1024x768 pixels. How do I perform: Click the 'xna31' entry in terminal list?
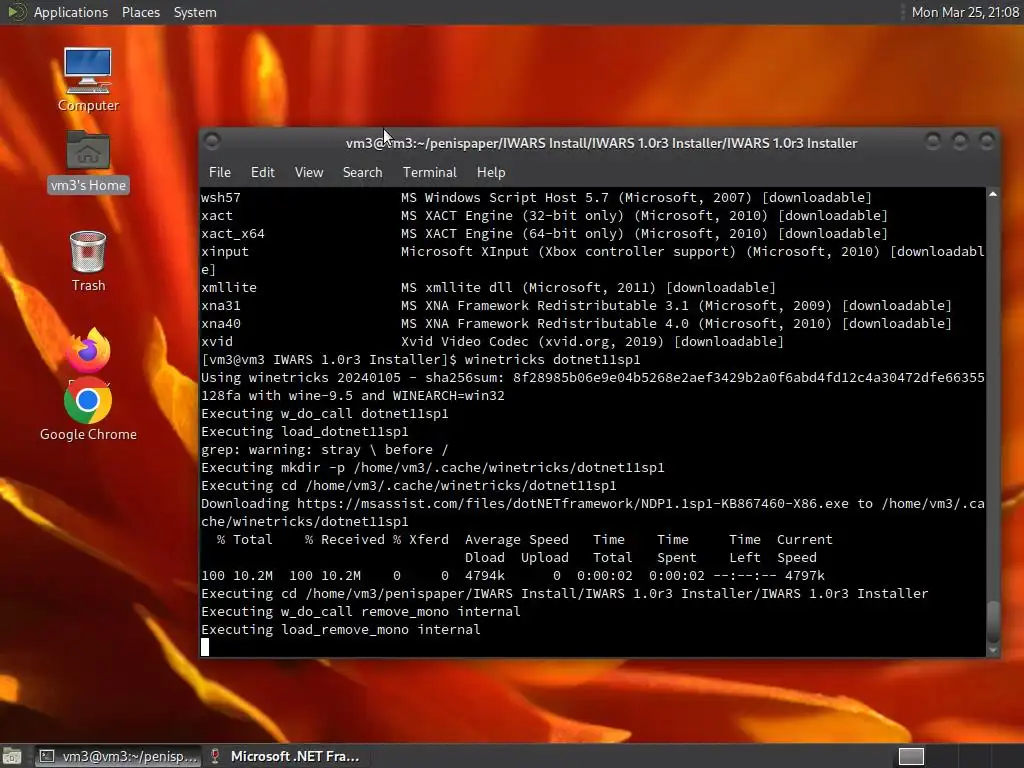coord(221,306)
